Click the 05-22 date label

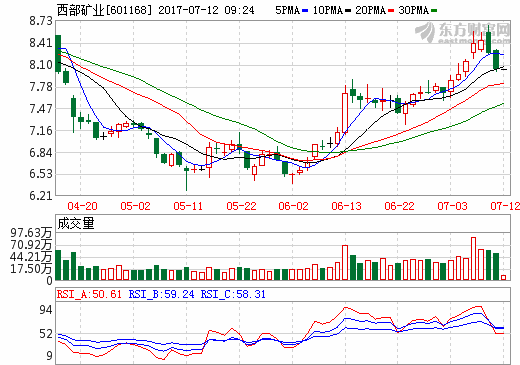pos(241,206)
